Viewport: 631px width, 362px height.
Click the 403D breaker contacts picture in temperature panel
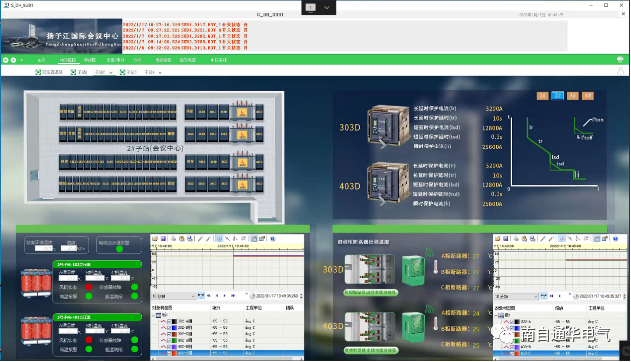370,327
